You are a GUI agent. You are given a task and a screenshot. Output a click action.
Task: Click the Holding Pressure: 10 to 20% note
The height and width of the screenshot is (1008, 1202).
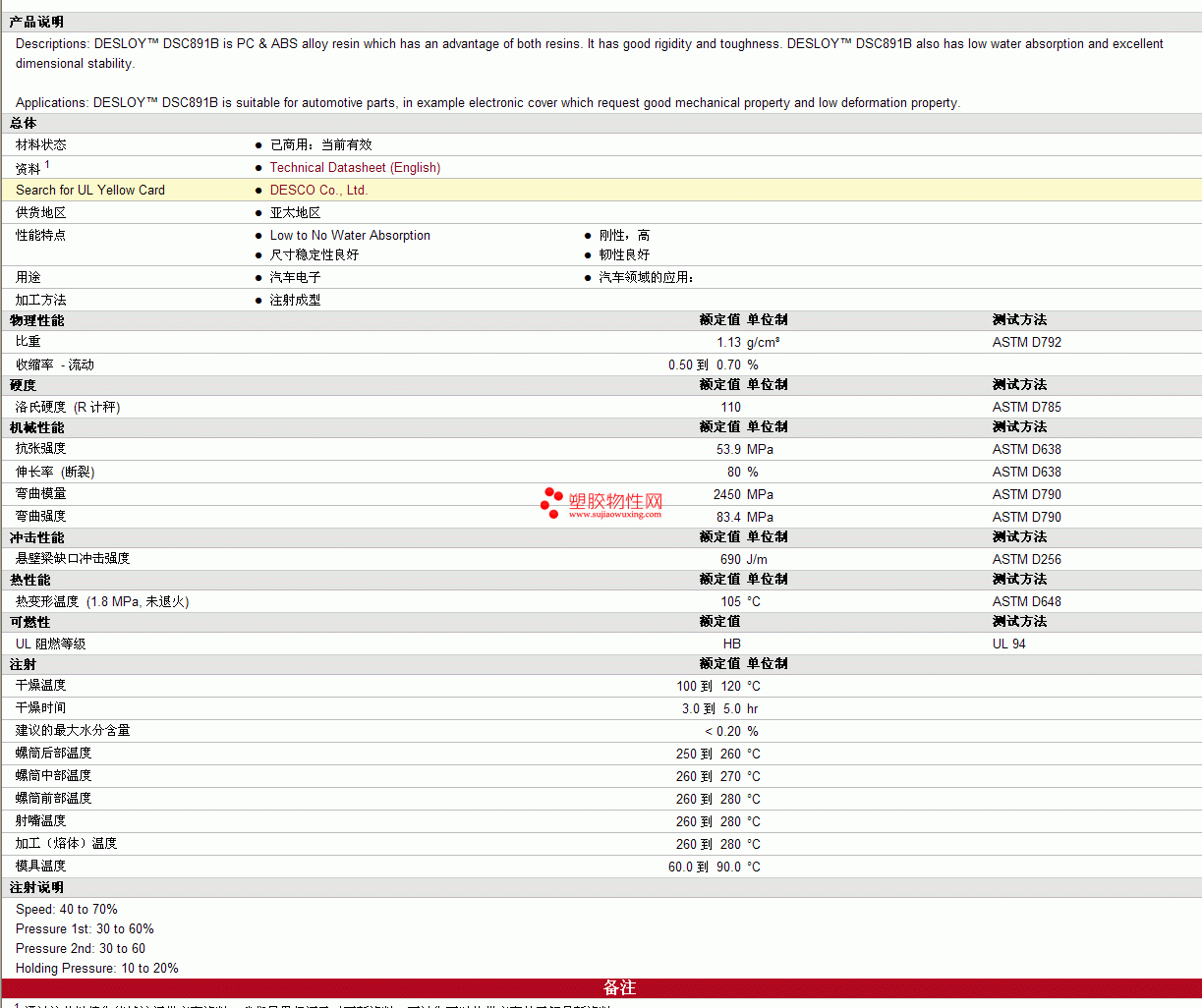pos(97,969)
